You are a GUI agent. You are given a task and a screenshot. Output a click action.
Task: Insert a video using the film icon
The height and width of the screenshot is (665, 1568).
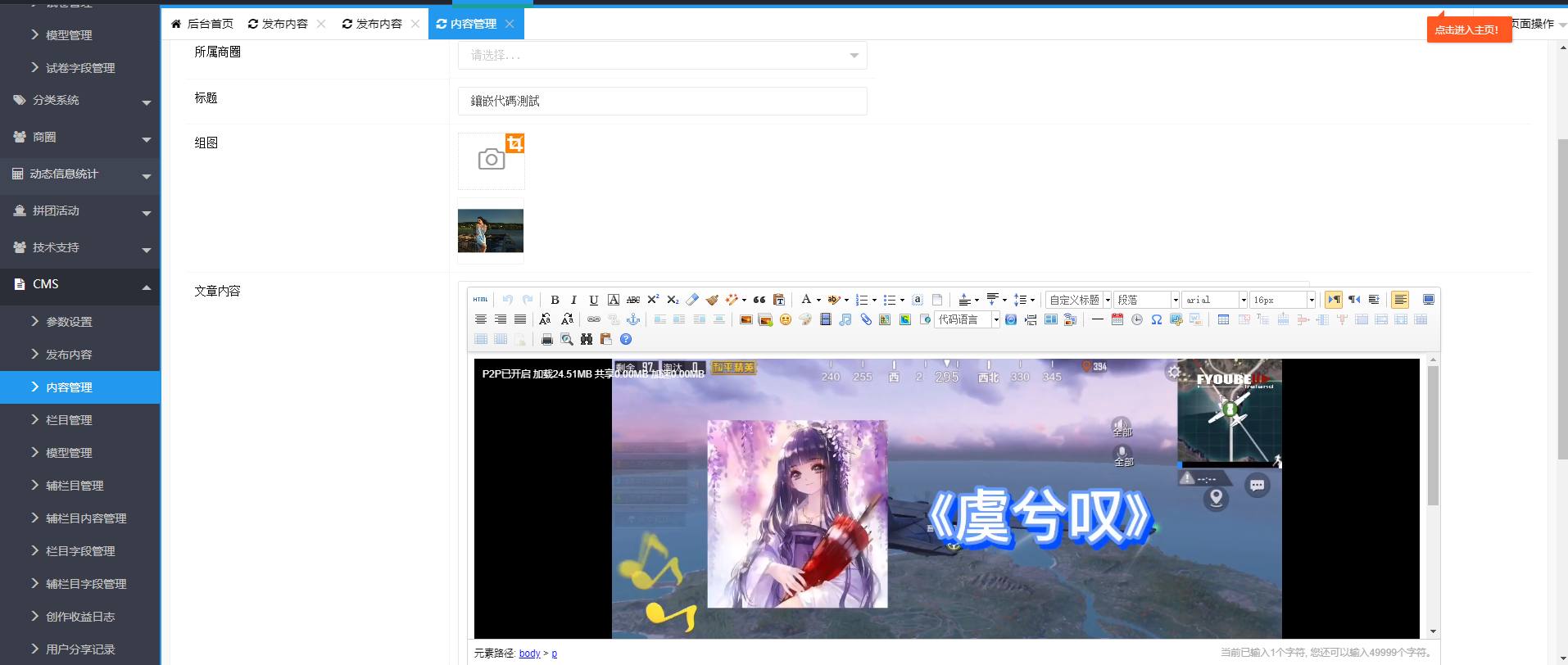(x=825, y=319)
